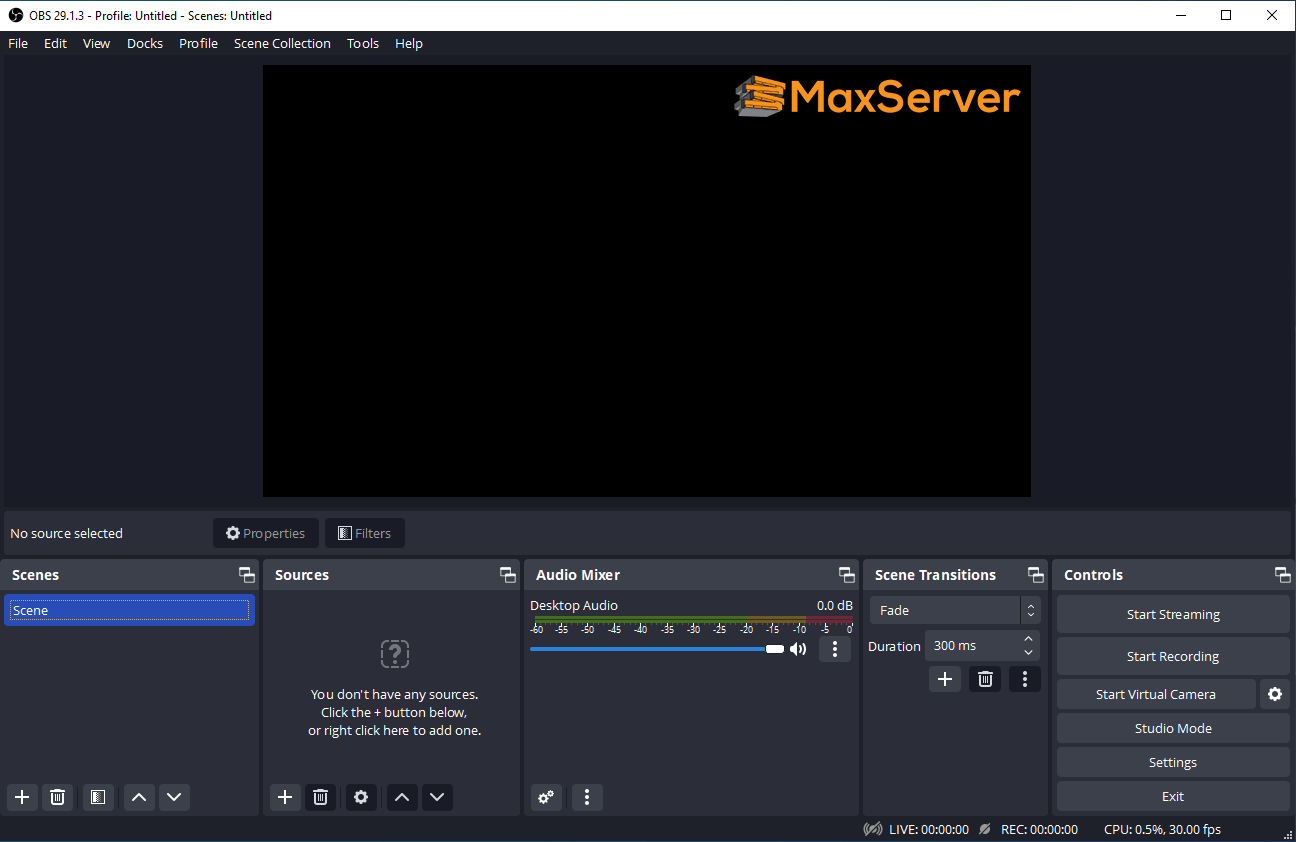The height and width of the screenshot is (842, 1296).
Task: Add a new scene with plus icon
Action: (x=22, y=797)
